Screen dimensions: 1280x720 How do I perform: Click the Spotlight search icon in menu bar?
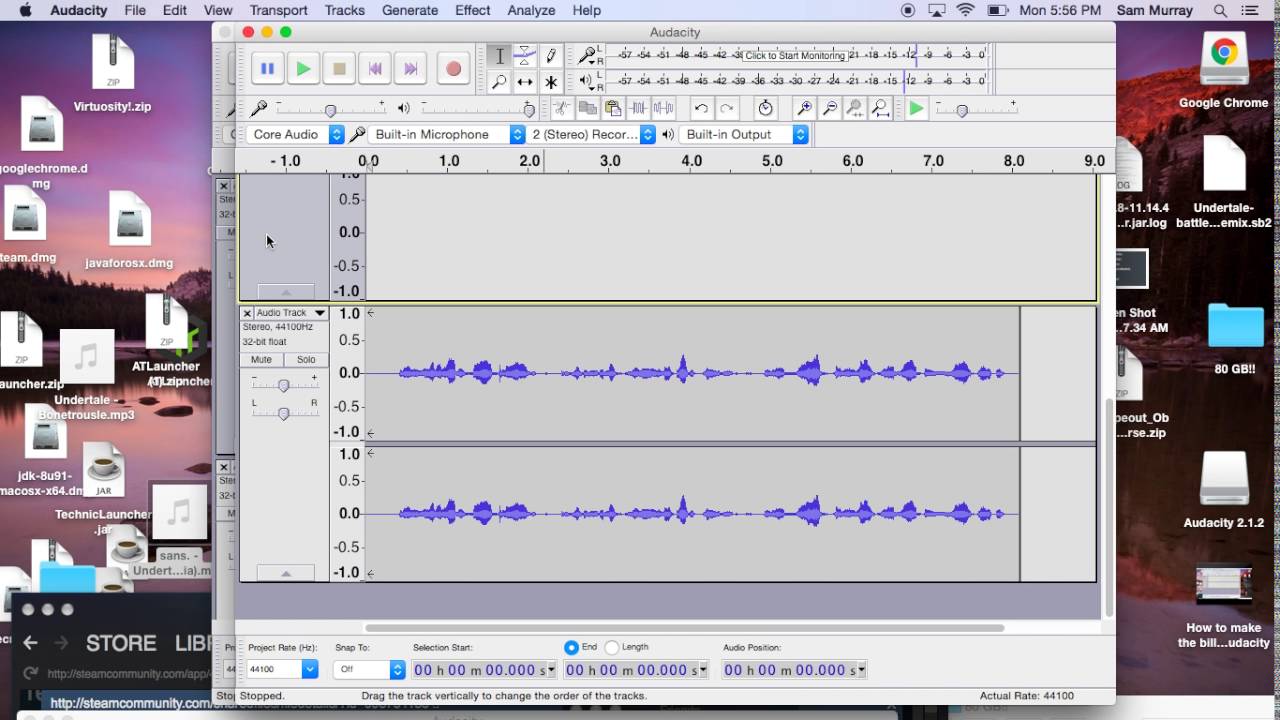coord(1220,10)
